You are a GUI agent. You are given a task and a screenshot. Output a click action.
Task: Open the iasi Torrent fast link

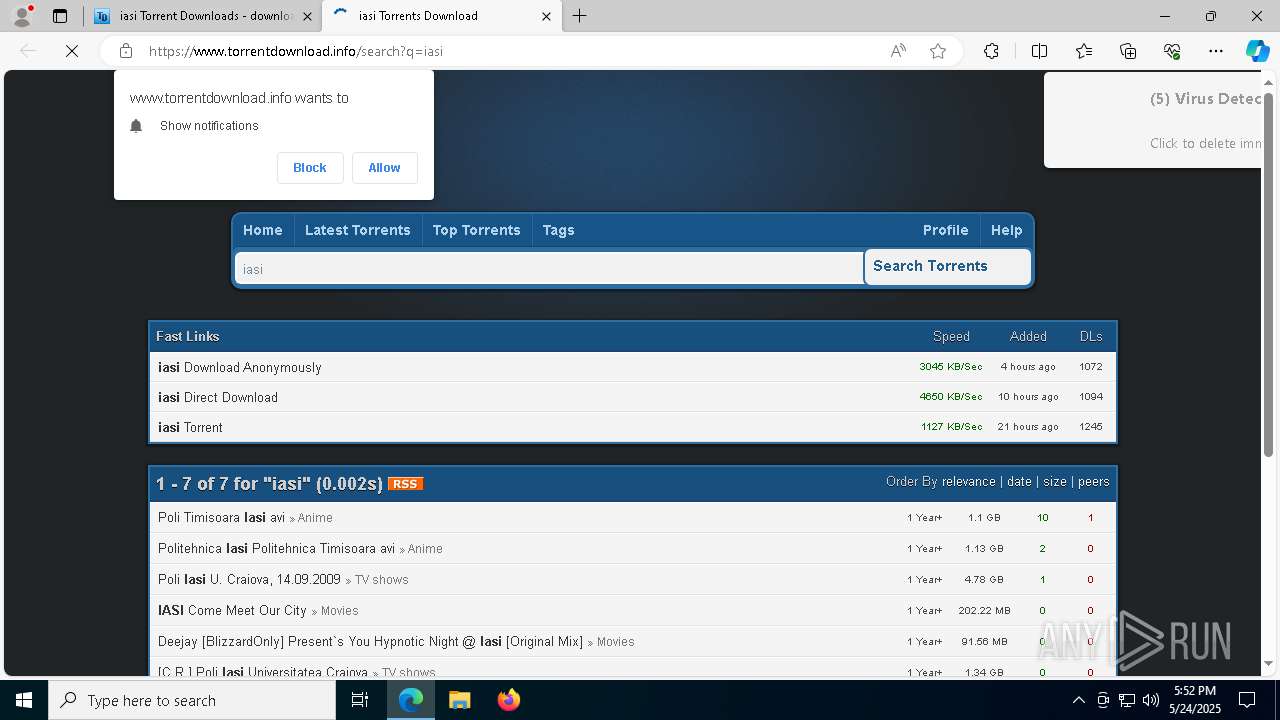190,427
